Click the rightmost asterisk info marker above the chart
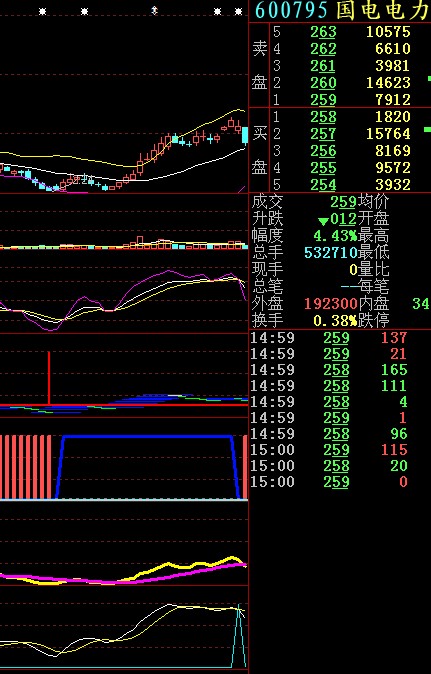This screenshot has width=431, height=674. [x=238, y=12]
